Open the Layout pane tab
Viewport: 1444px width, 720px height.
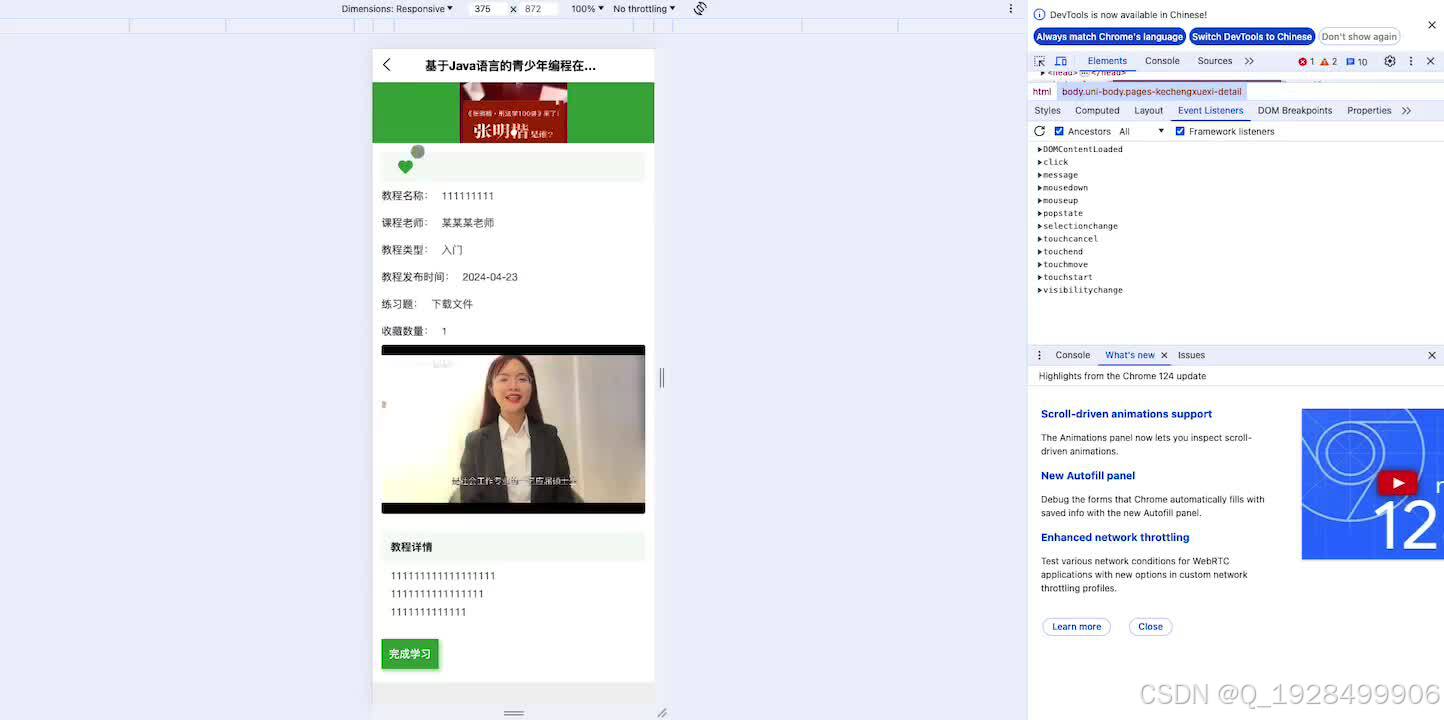pyautogui.click(x=1148, y=111)
